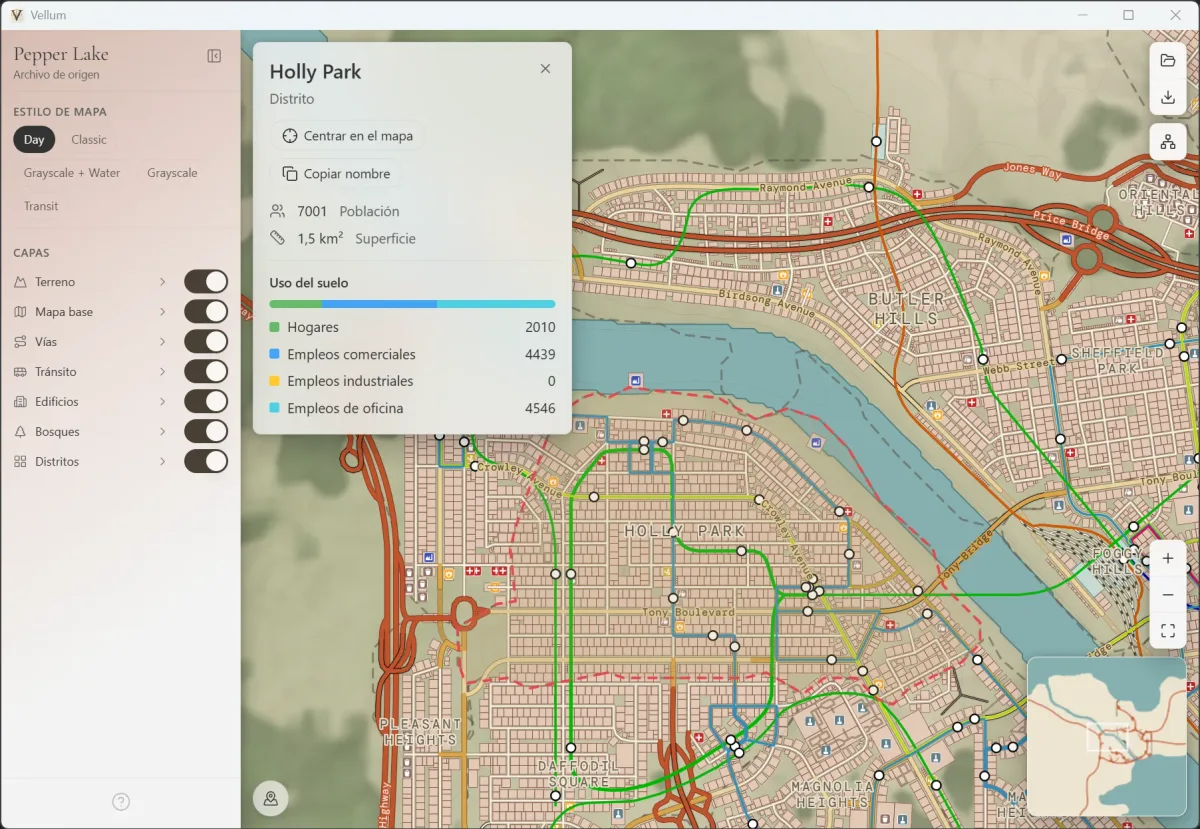Expand the Edificios layer options
1200x829 pixels.
(x=162, y=402)
